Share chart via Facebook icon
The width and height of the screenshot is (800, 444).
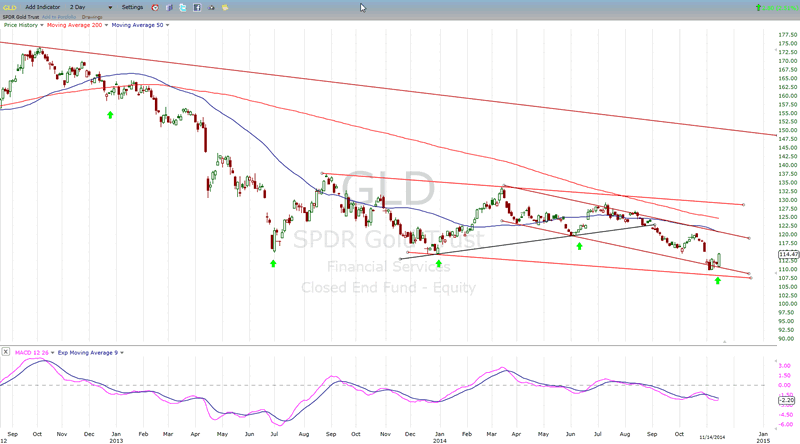point(197,8)
